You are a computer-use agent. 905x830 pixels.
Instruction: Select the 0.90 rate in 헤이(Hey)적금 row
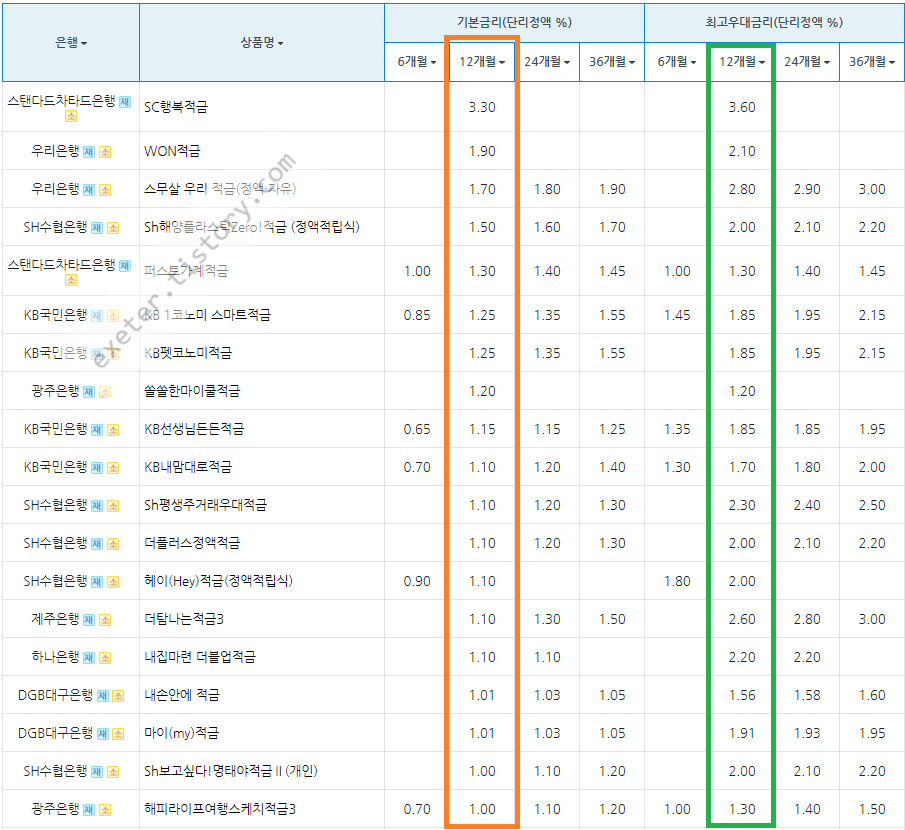417,581
